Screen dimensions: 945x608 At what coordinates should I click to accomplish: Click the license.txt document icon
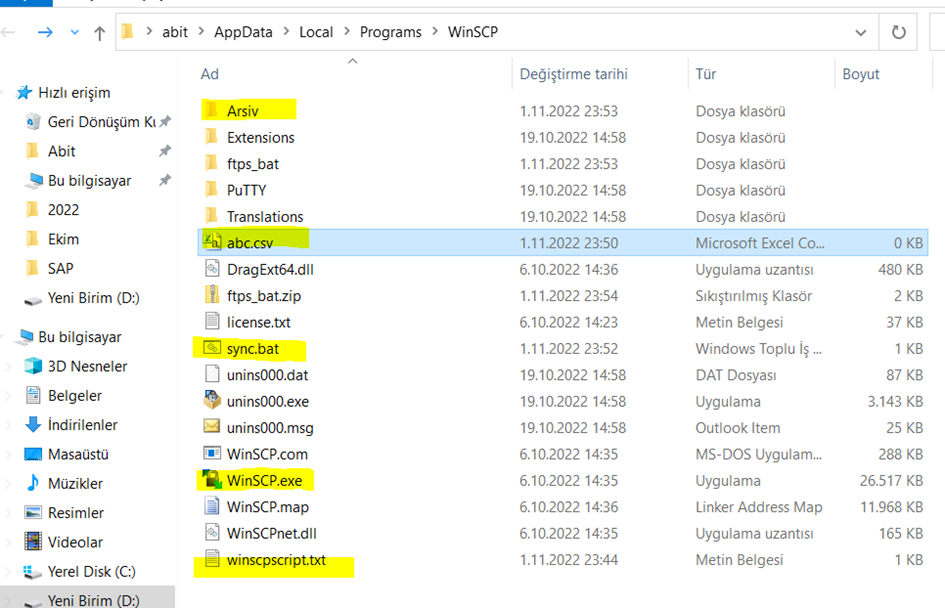click(x=212, y=322)
